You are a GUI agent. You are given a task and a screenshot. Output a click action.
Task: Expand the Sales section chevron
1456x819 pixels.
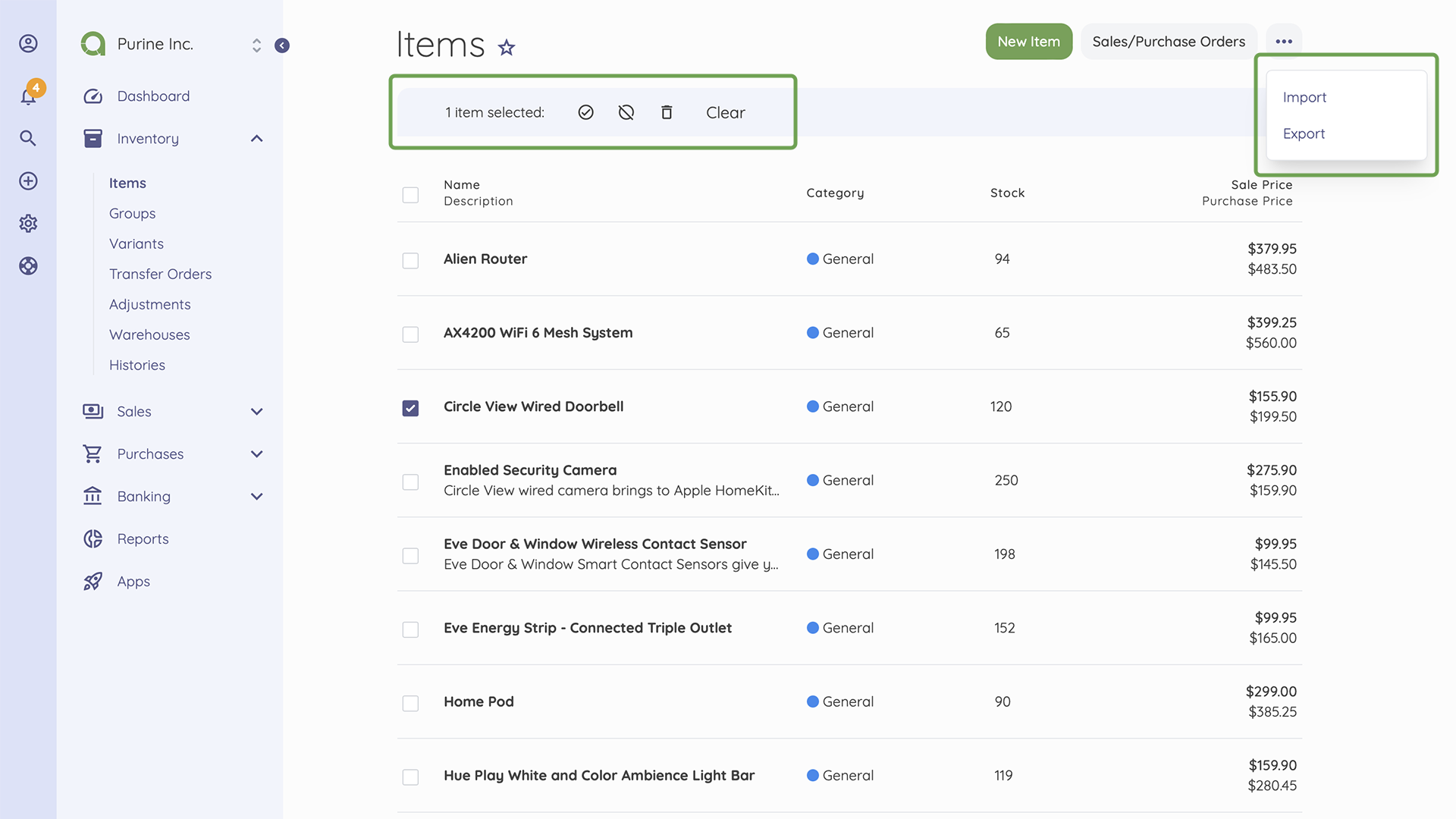point(257,411)
